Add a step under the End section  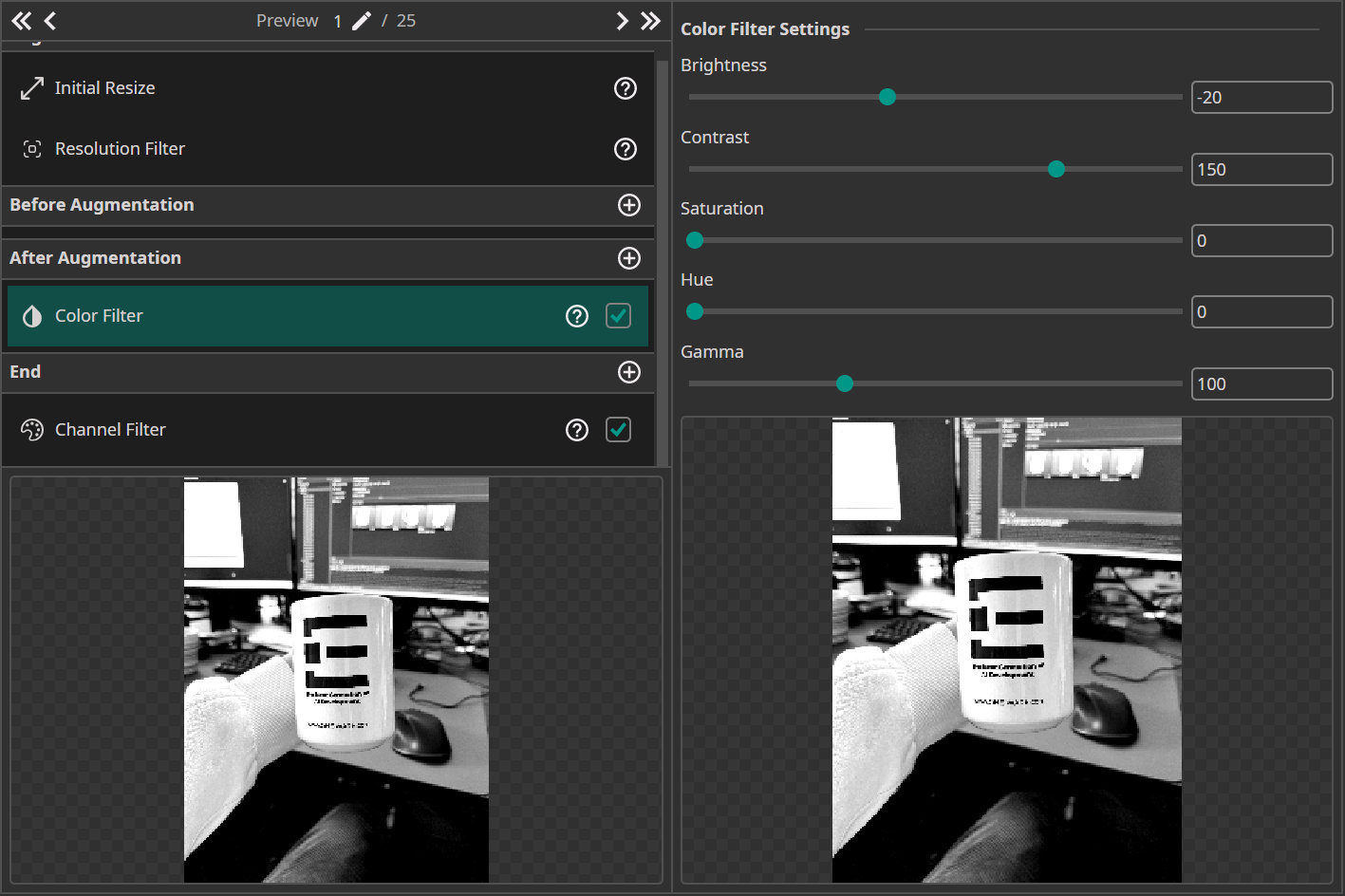(629, 372)
